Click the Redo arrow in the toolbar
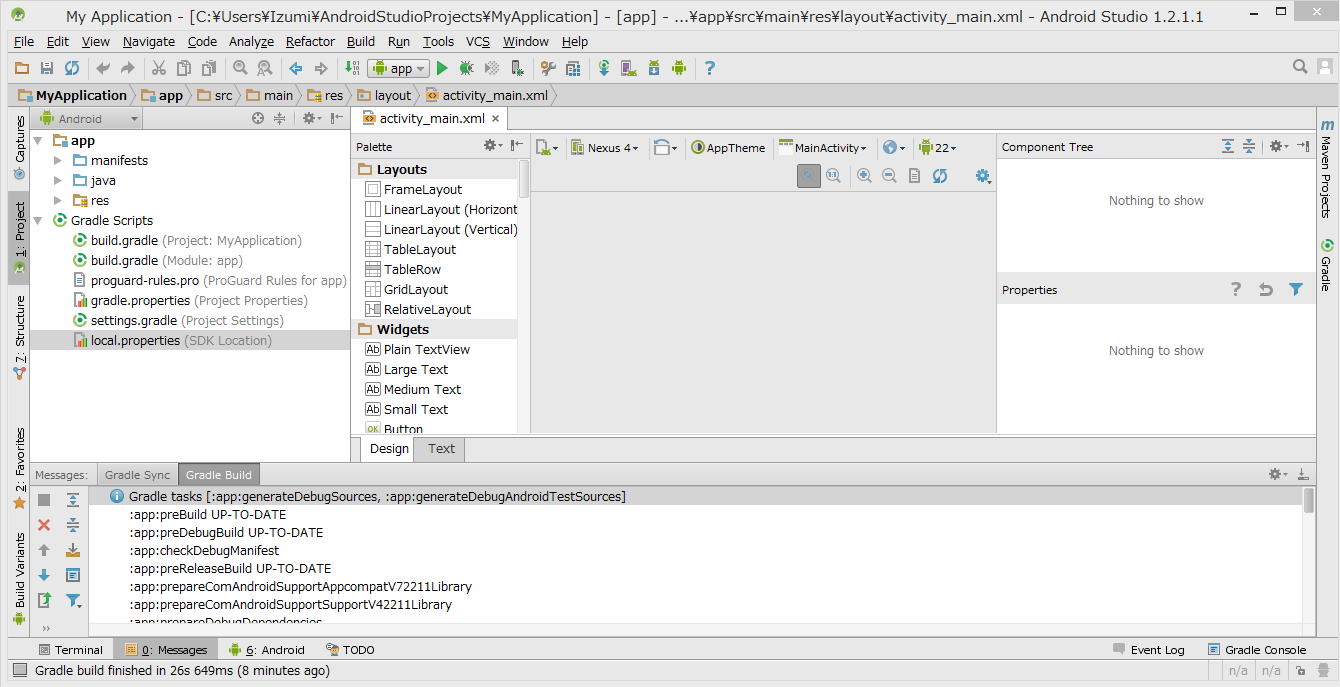Image resolution: width=1340 pixels, height=687 pixels. (127, 68)
